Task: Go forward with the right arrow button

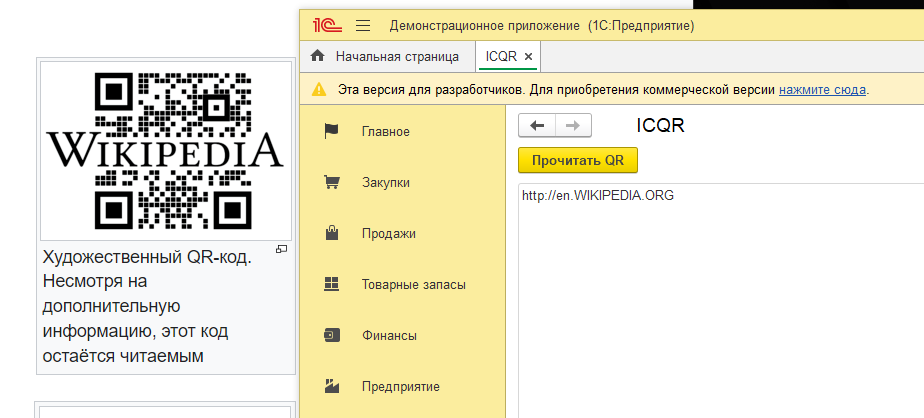Action: tap(573, 125)
